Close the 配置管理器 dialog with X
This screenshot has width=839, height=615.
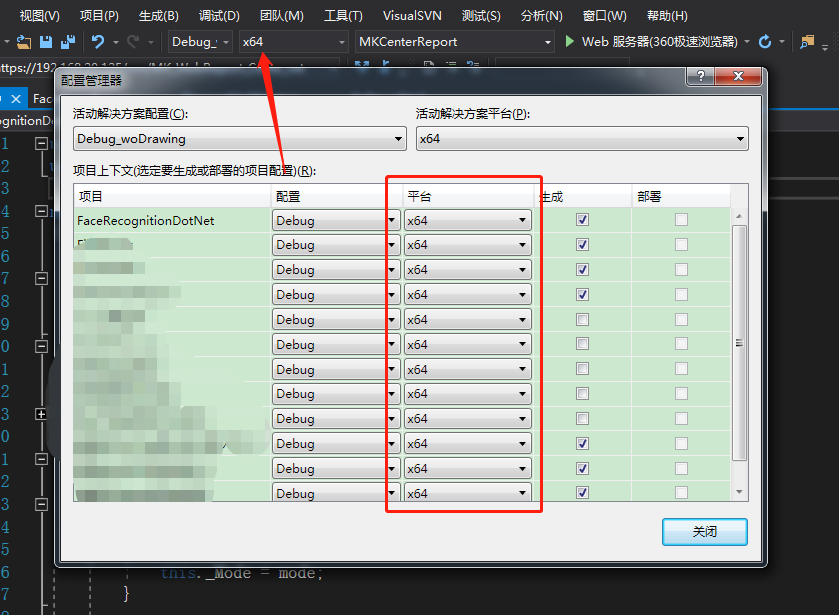point(738,76)
